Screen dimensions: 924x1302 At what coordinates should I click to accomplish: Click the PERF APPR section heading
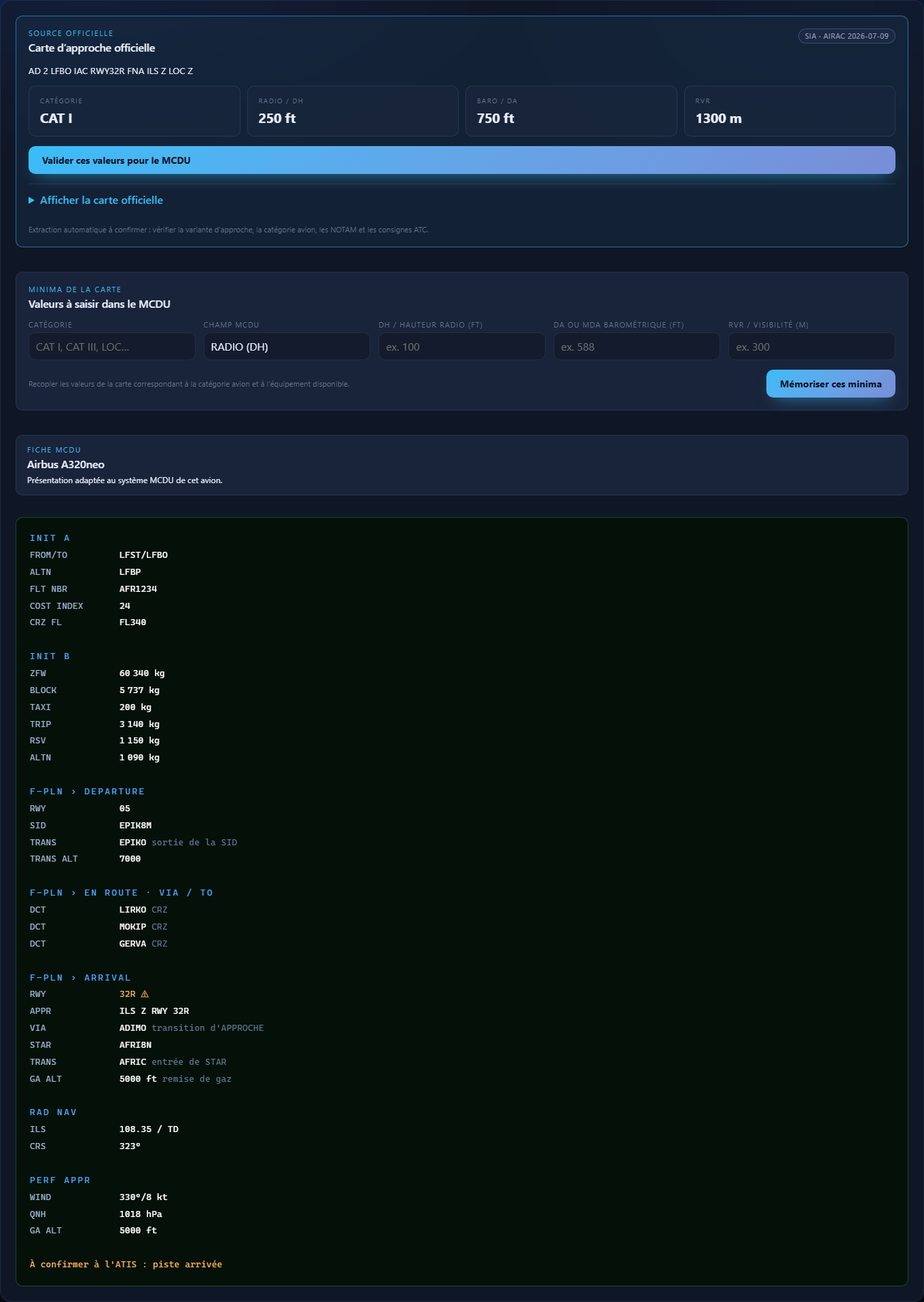coord(60,1180)
